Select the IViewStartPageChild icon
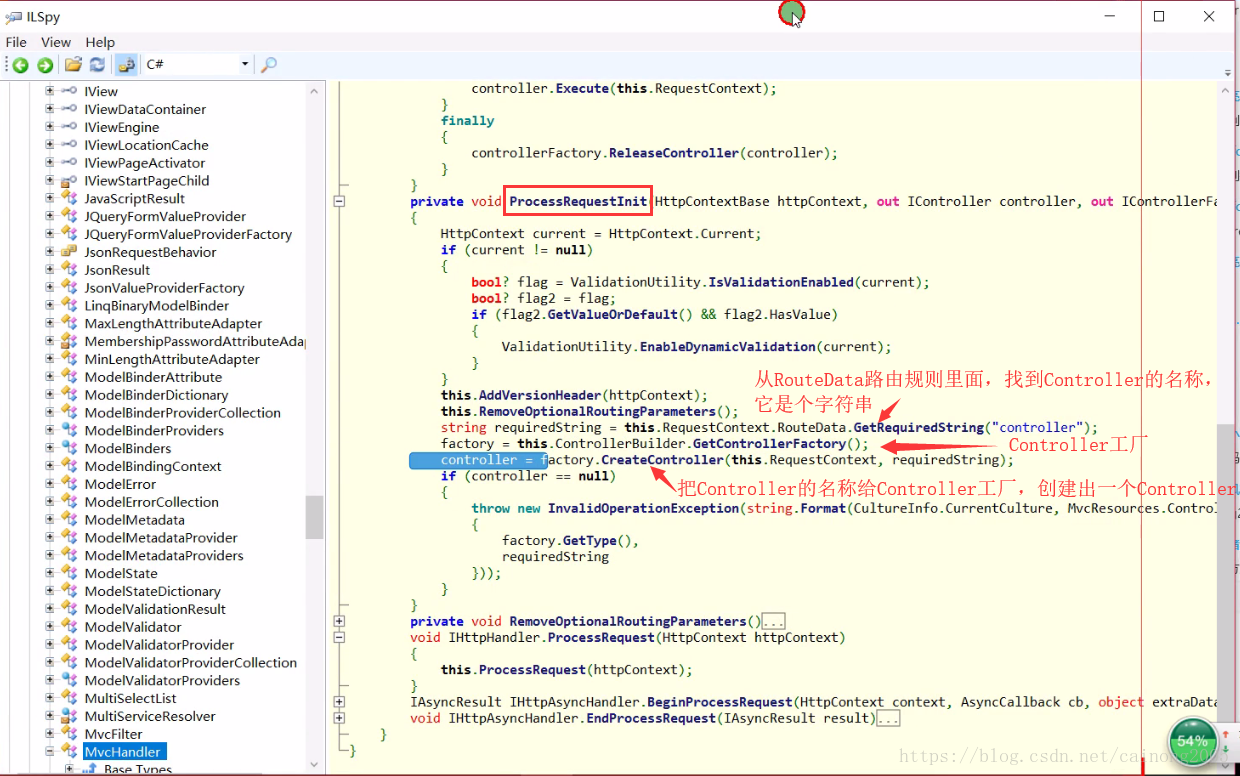Viewport: 1240px width, 776px height. click(x=69, y=181)
